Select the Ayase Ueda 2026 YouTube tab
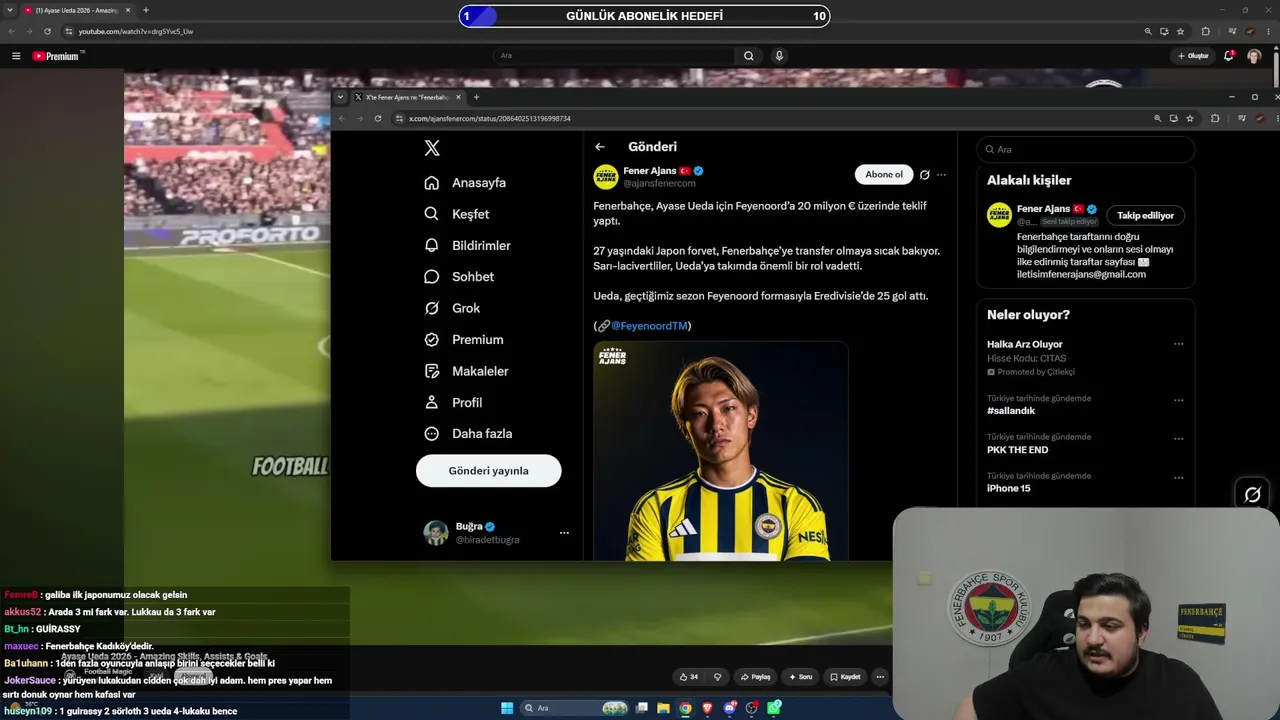This screenshot has height=720, width=1280. (77, 10)
